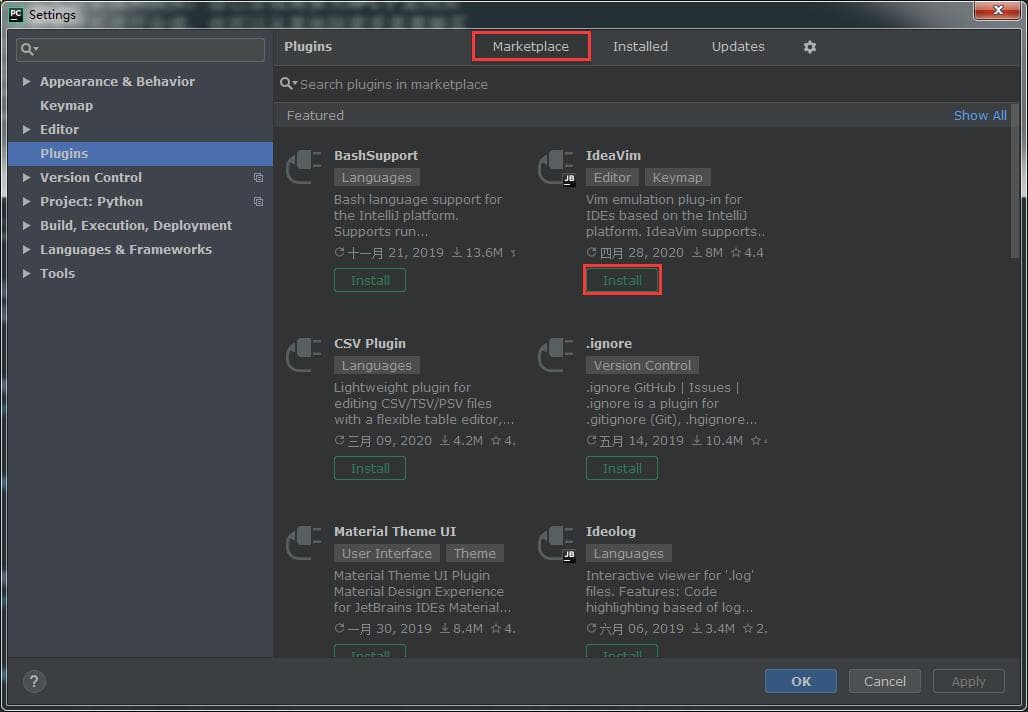1028x712 pixels.
Task: Expand Languages & Frameworks arrow
Action: (26, 249)
